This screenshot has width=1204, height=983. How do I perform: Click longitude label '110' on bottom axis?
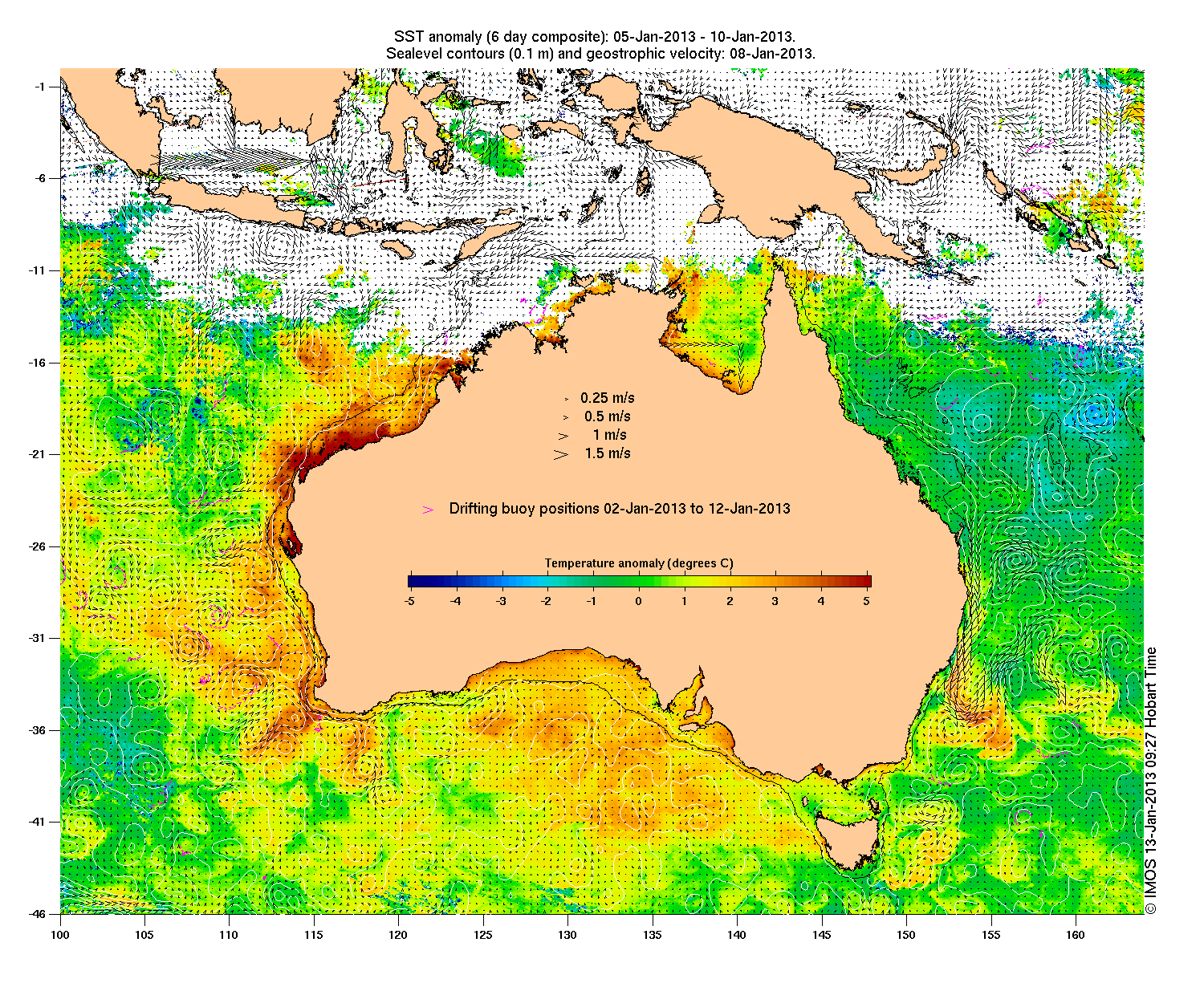[x=229, y=935]
